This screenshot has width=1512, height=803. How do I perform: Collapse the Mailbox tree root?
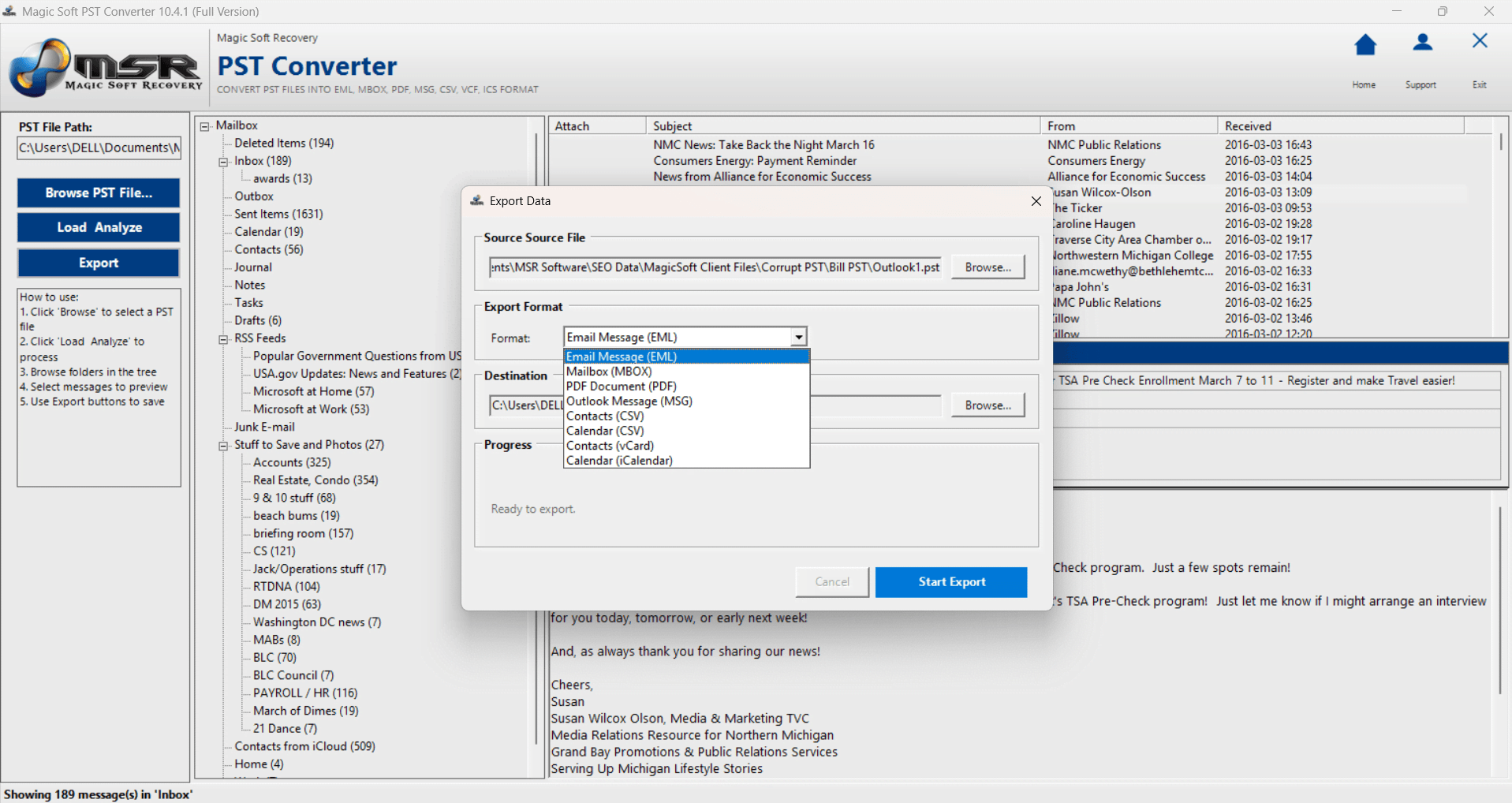pos(205,126)
